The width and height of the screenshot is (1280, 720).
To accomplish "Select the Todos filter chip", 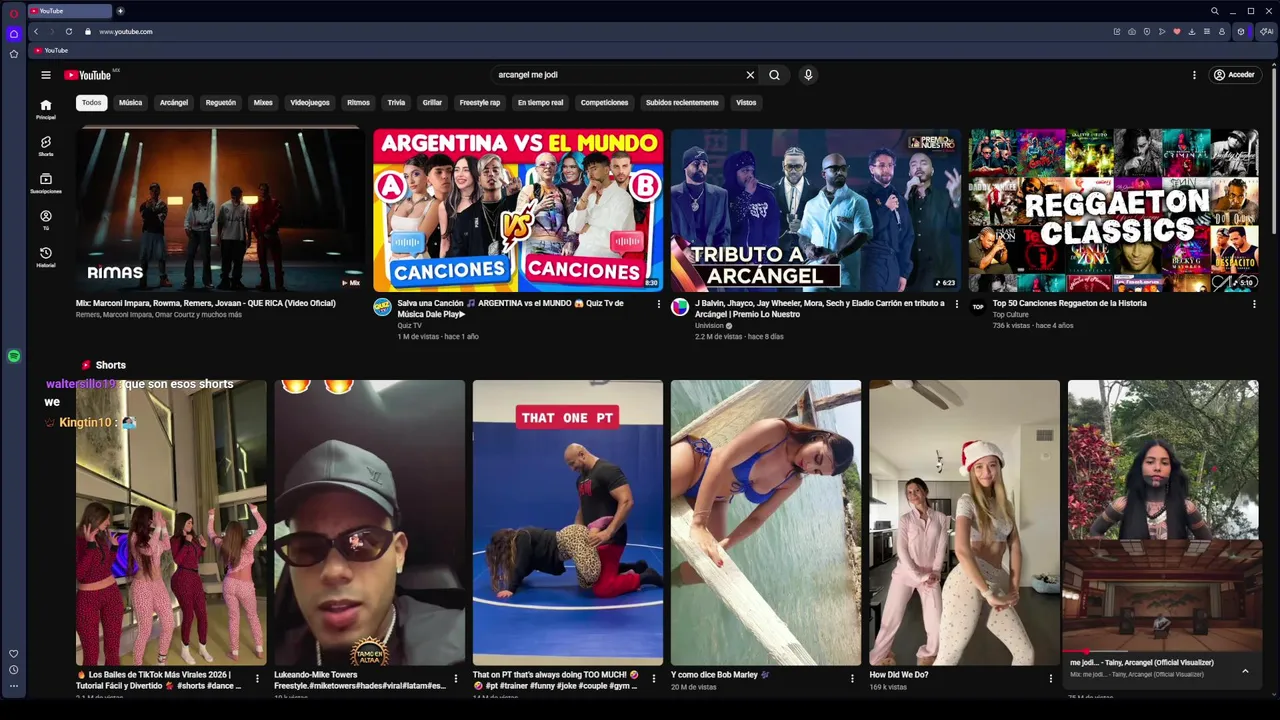I will (91, 103).
